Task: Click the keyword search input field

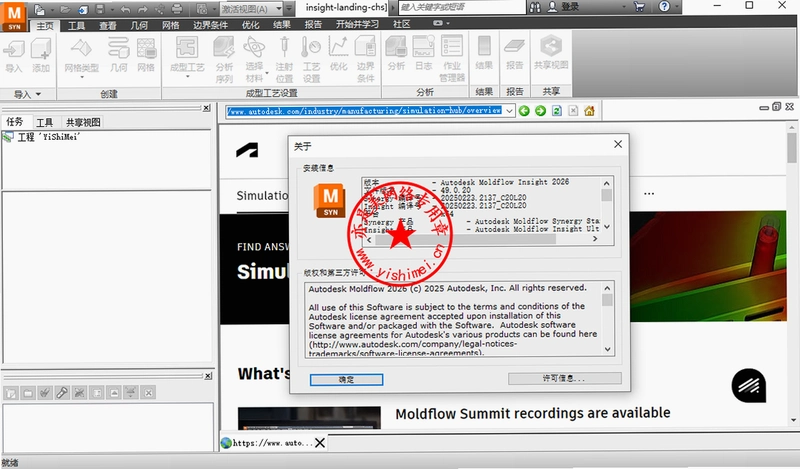Action: coord(461,7)
